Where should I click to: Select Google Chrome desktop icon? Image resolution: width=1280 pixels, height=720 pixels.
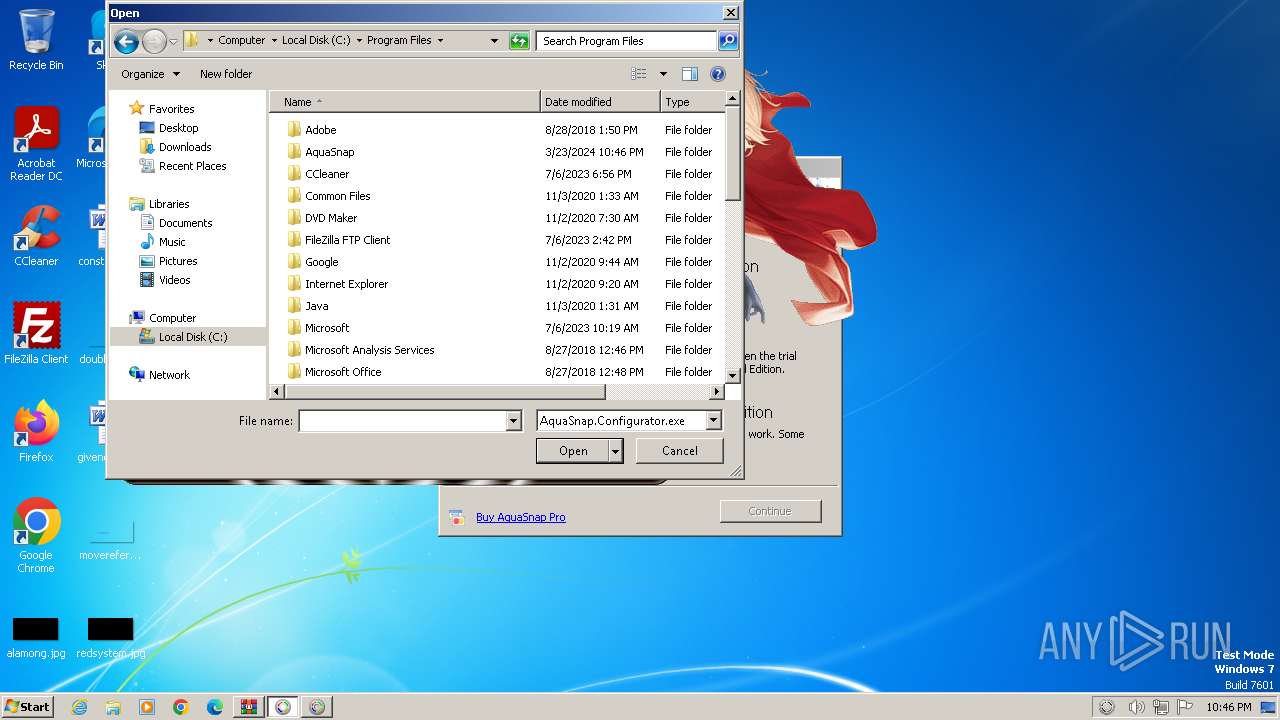click(36, 536)
